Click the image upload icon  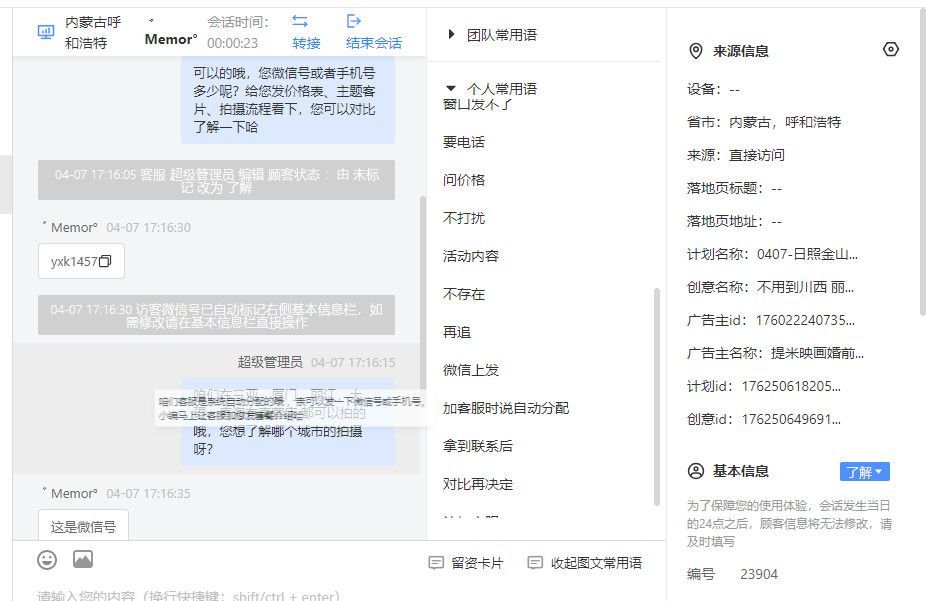pyautogui.click(x=83, y=559)
